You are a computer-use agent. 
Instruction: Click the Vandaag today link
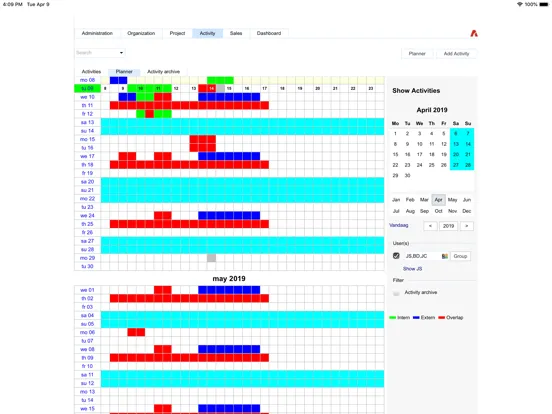[x=399, y=225]
